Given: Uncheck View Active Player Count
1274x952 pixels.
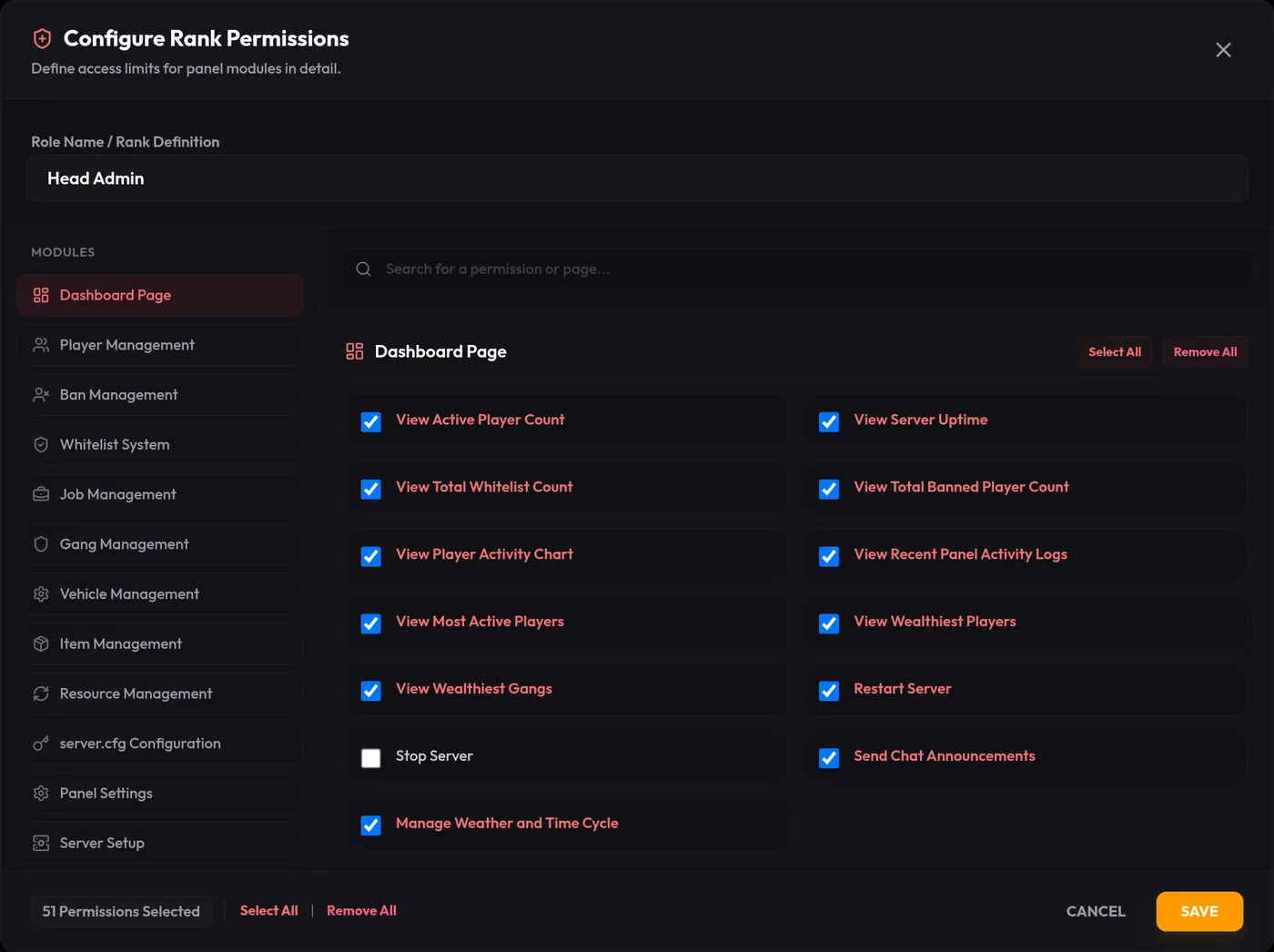Looking at the screenshot, I should 371,422.
